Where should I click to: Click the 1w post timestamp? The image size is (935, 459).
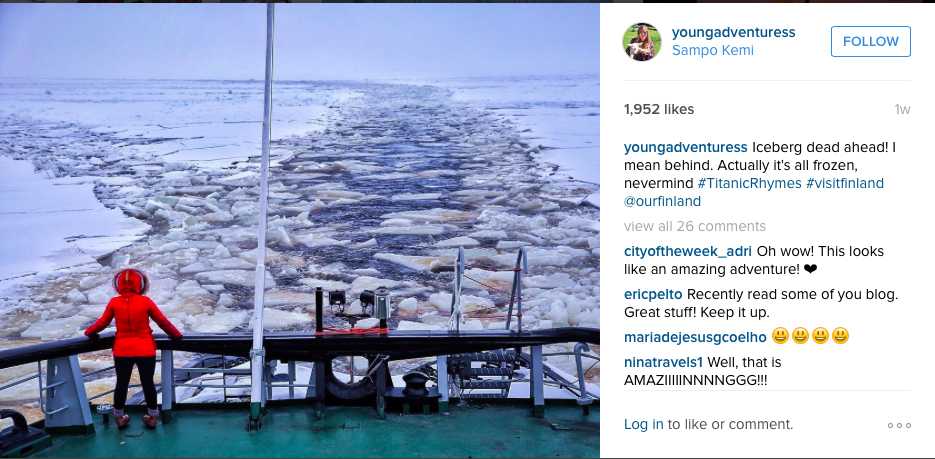(x=902, y=110)
